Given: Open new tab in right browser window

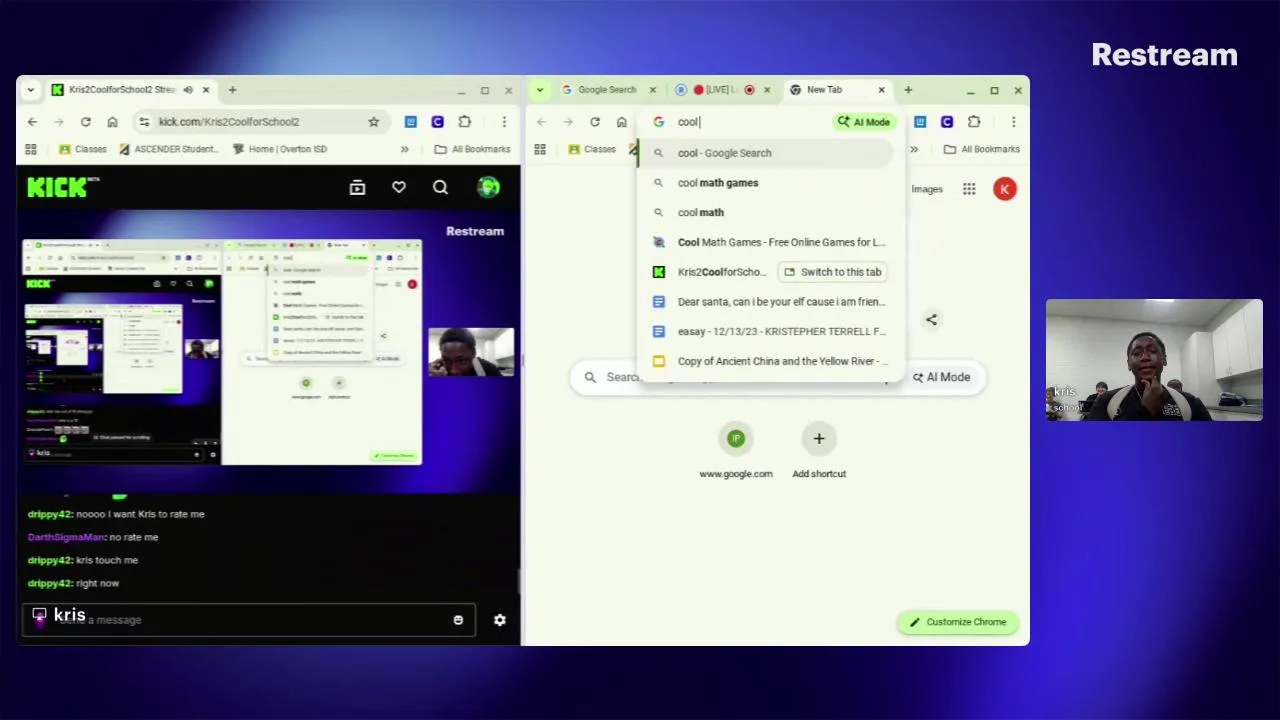Looking at the screenshot, I should coord(908,90).
